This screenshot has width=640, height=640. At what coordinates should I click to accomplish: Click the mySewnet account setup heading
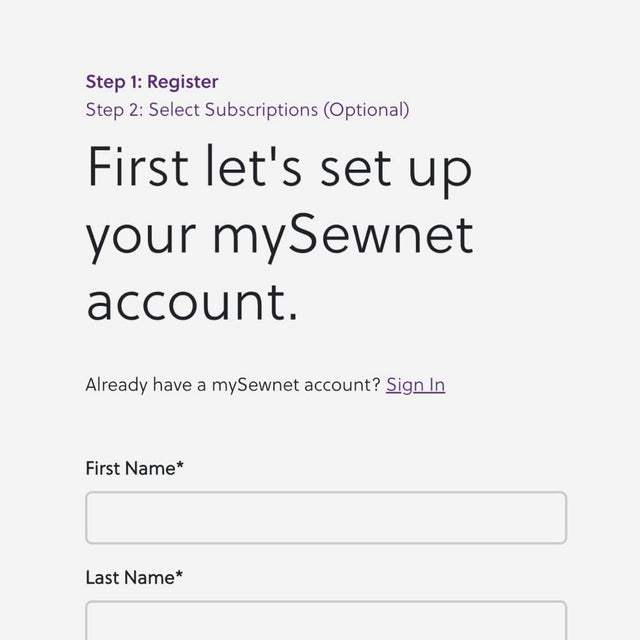[x=280, y=234]
